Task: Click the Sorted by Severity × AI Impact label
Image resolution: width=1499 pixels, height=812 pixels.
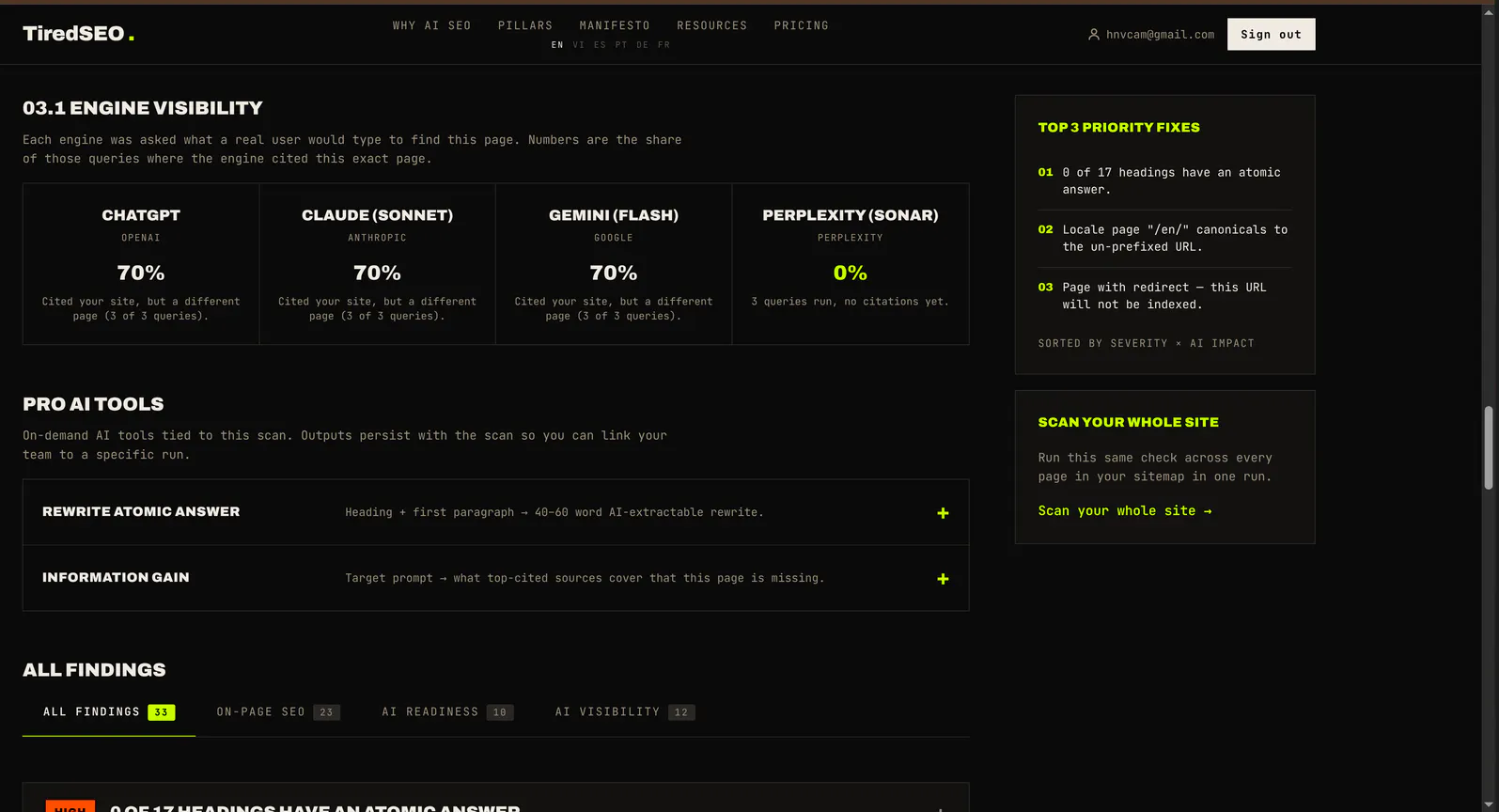Action: (x=1146, y=344)
